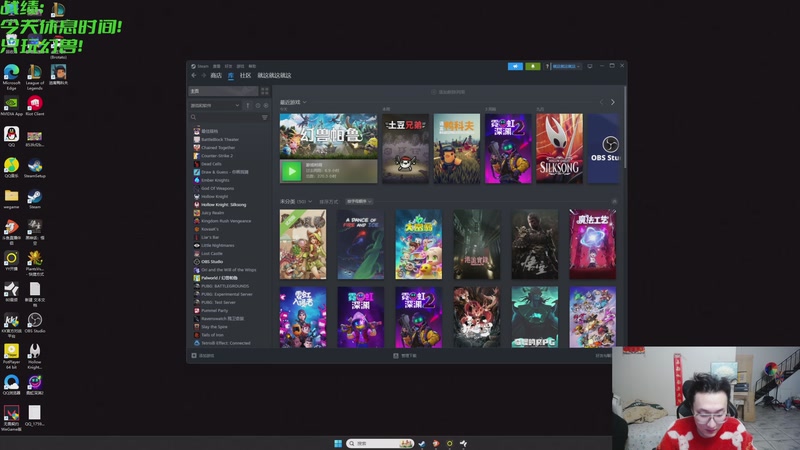The height and width of the screenshot is (450, 800).
Task: Click the library vertical scrollbar
Action: coord(624,128)
